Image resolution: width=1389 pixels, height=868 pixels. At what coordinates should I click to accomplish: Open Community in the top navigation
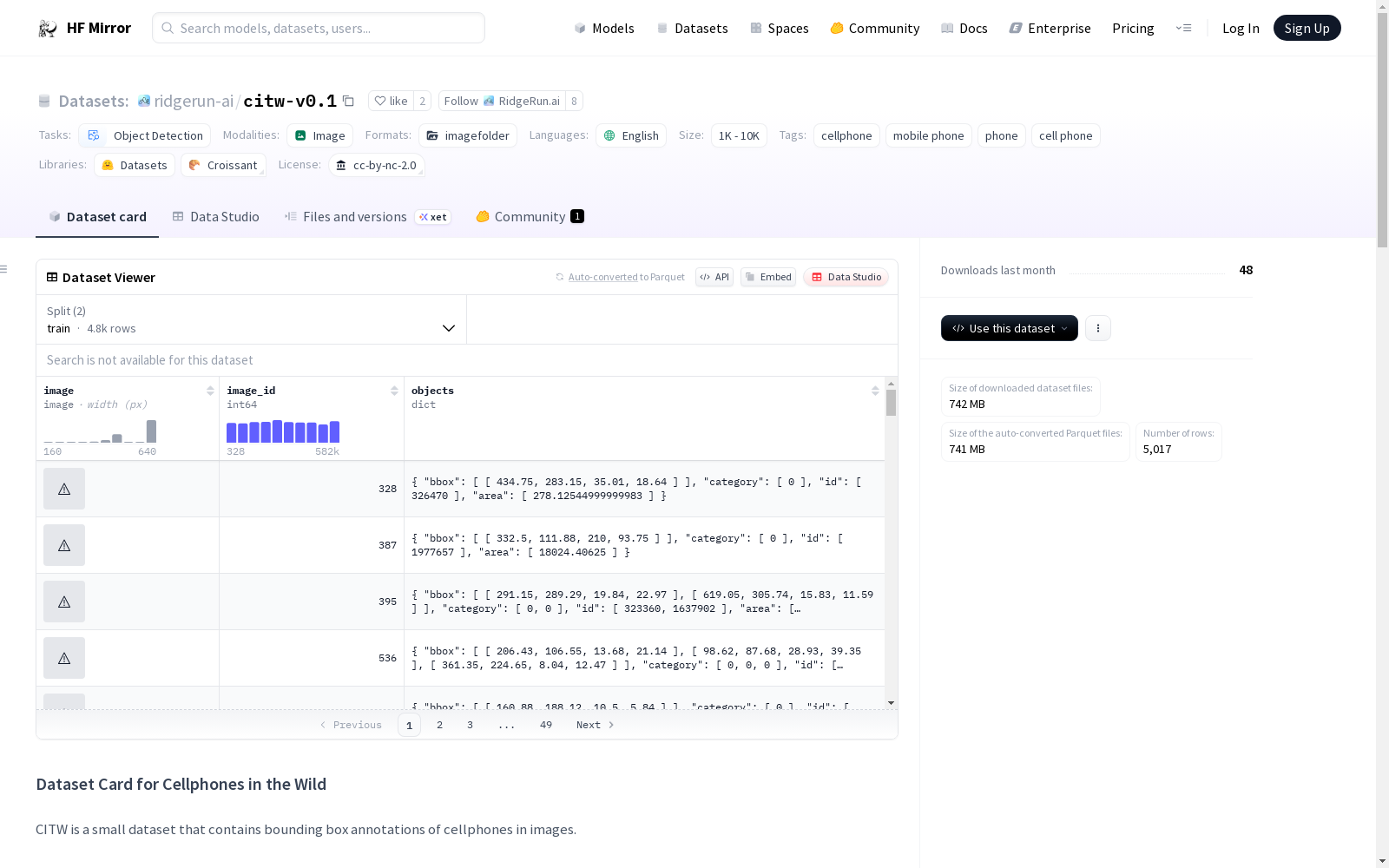click(875, 28)
